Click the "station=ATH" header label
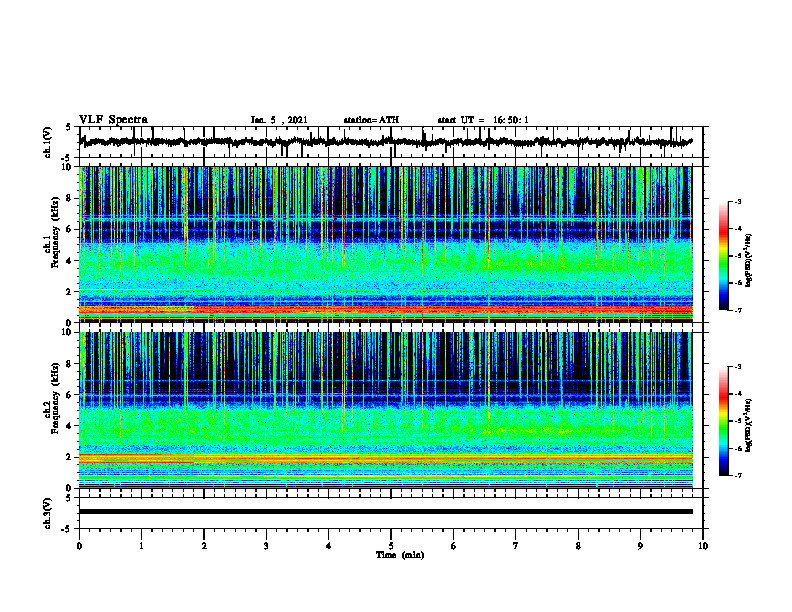The height and width of the screenshot is (612, 792). click(371, 120)
